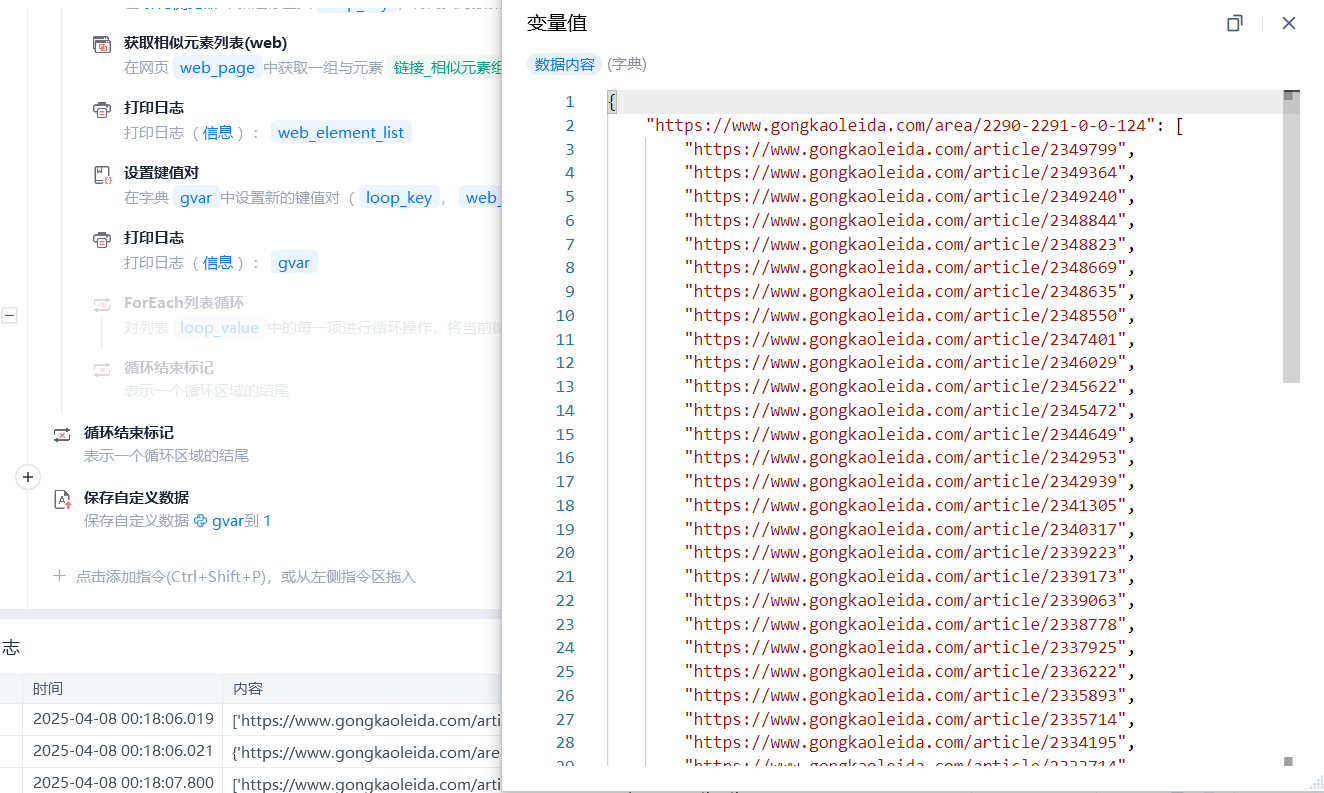Click the 保存自定义数据 step icon
Image resolution: width=1324 pixels, height=793 pixels.
(x=62, y=499)
